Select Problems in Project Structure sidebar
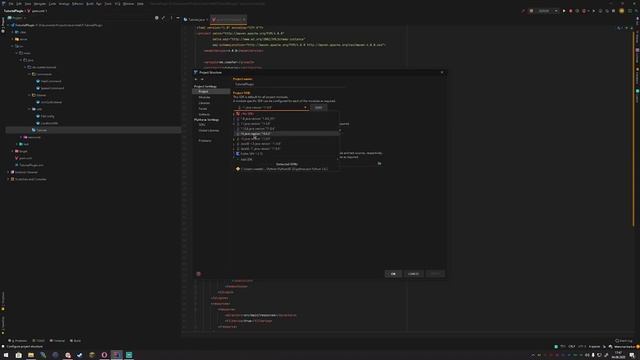 [x=205, y=140]
